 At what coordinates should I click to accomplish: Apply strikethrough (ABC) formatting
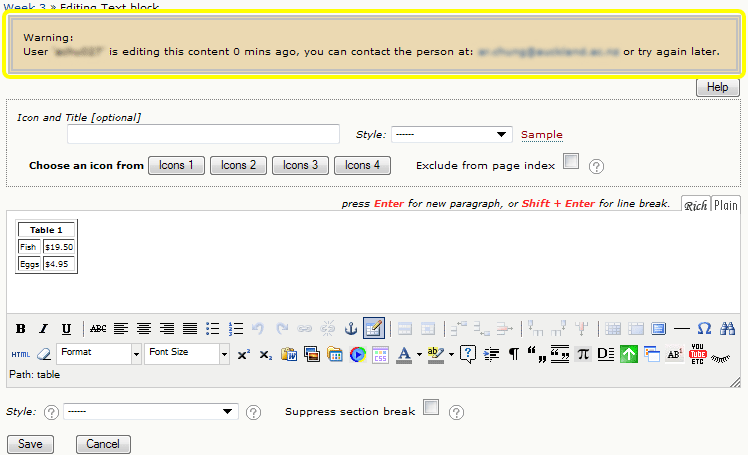(x=98, y=329)
